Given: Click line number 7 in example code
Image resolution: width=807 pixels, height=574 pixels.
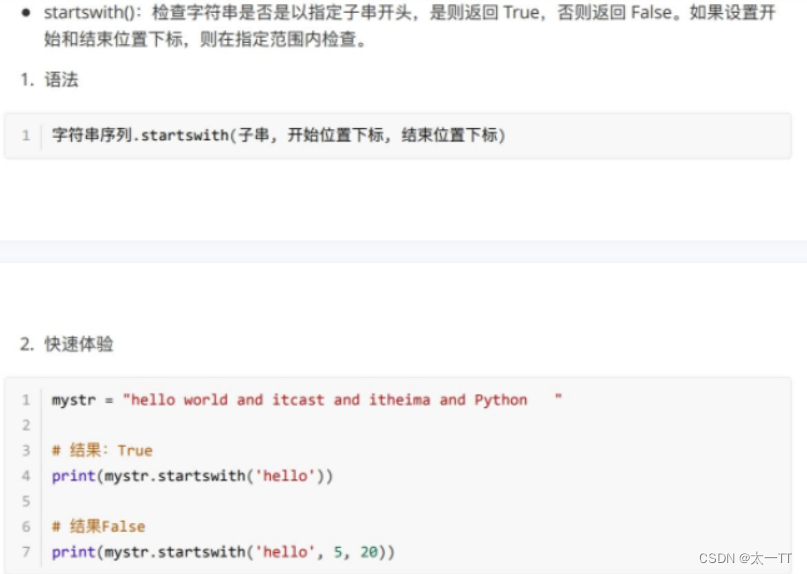Looking at the screenshot, I should (26, 552).
